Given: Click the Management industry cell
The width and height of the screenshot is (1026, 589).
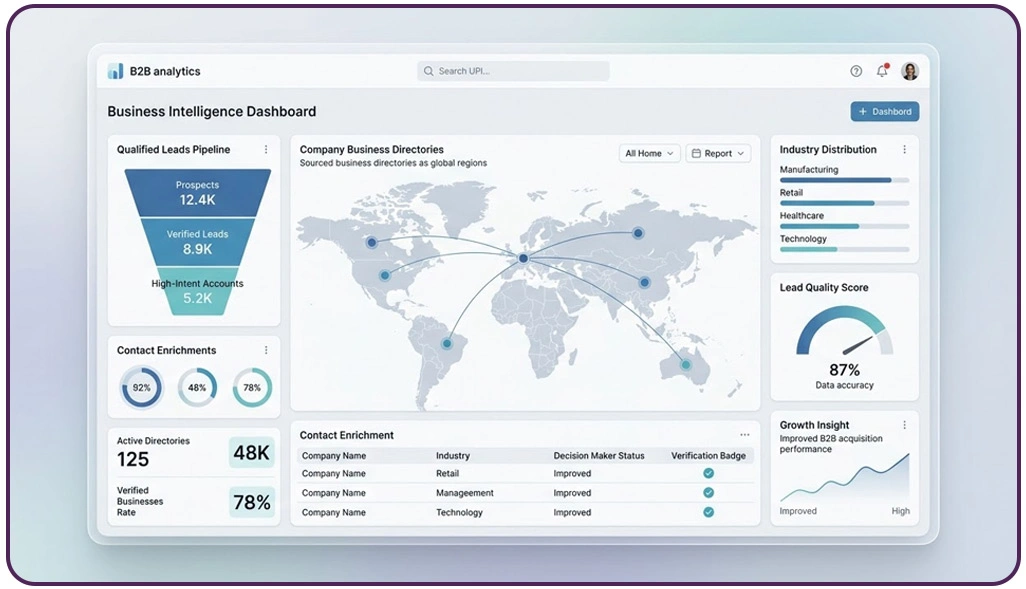Looking at the screenshot, I should (x=465, y=493).
